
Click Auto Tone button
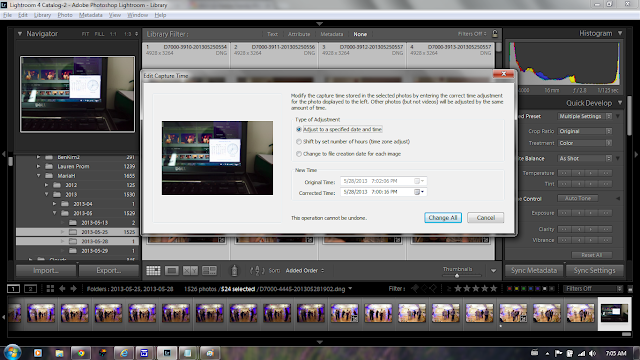[x=578, y=198]
